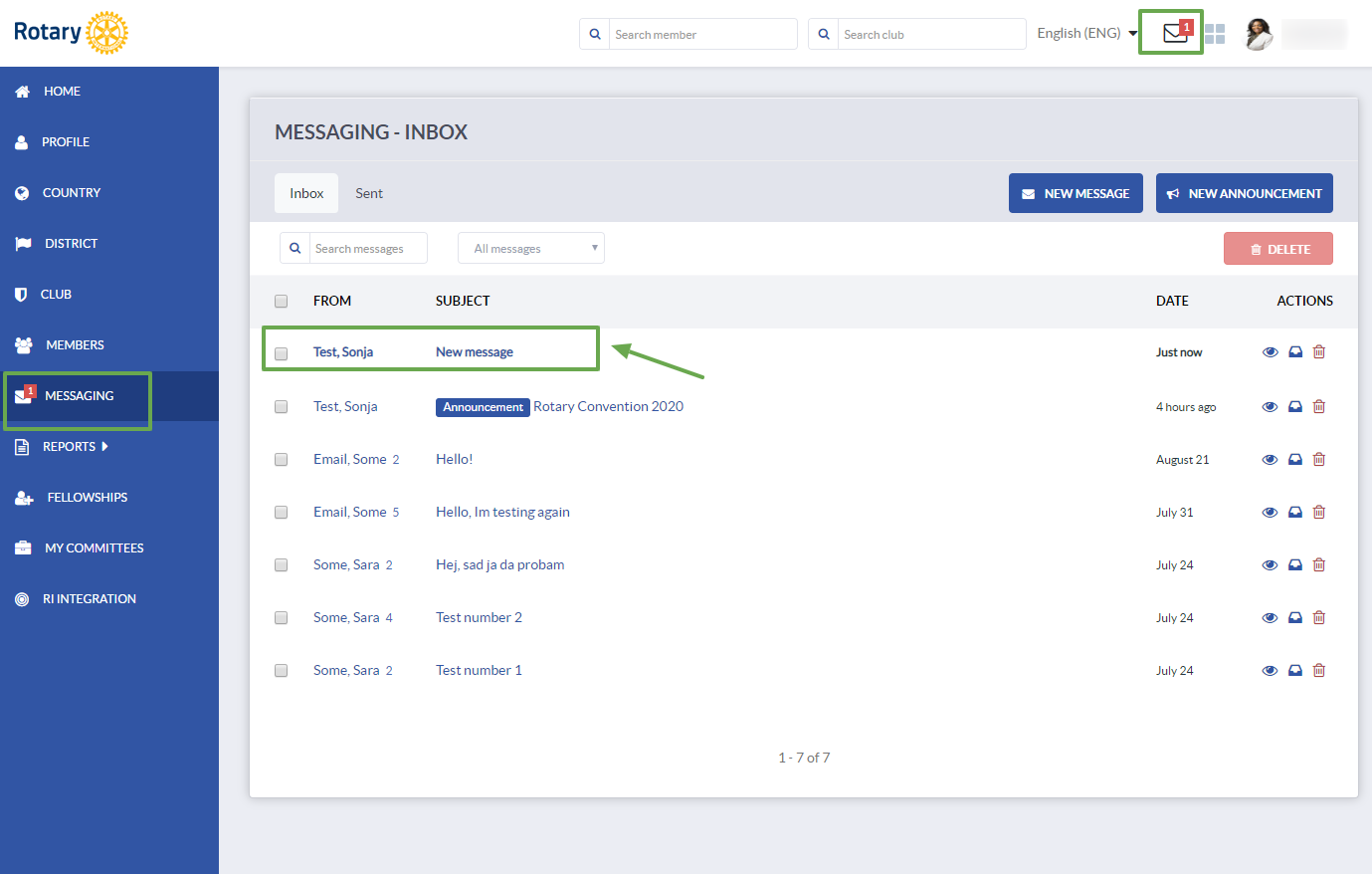The height and width of the screenshot is (874, 1372).
Task: Archive the 'New message' row via inbox icon
Action: point(1295,351)
